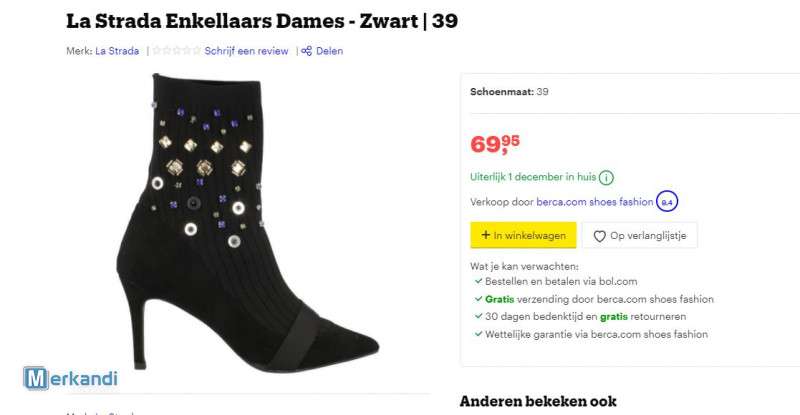Open the La Strada brand link

(x=117, y=51)
